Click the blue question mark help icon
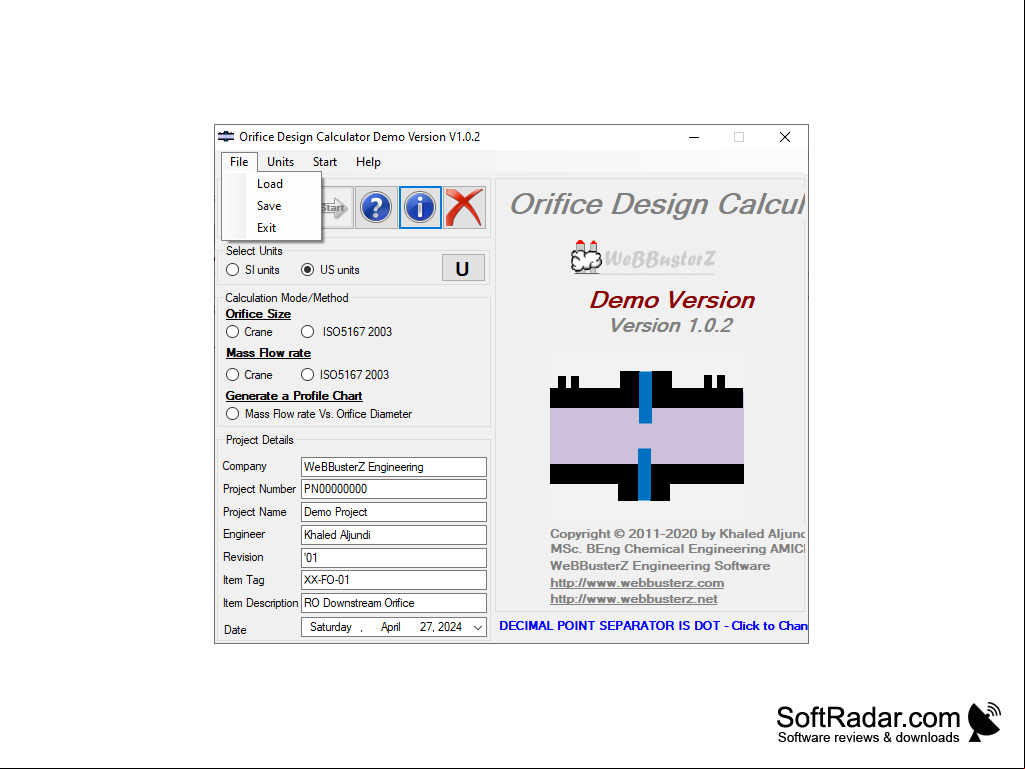Screen dimensions: 1025x769 376,207
